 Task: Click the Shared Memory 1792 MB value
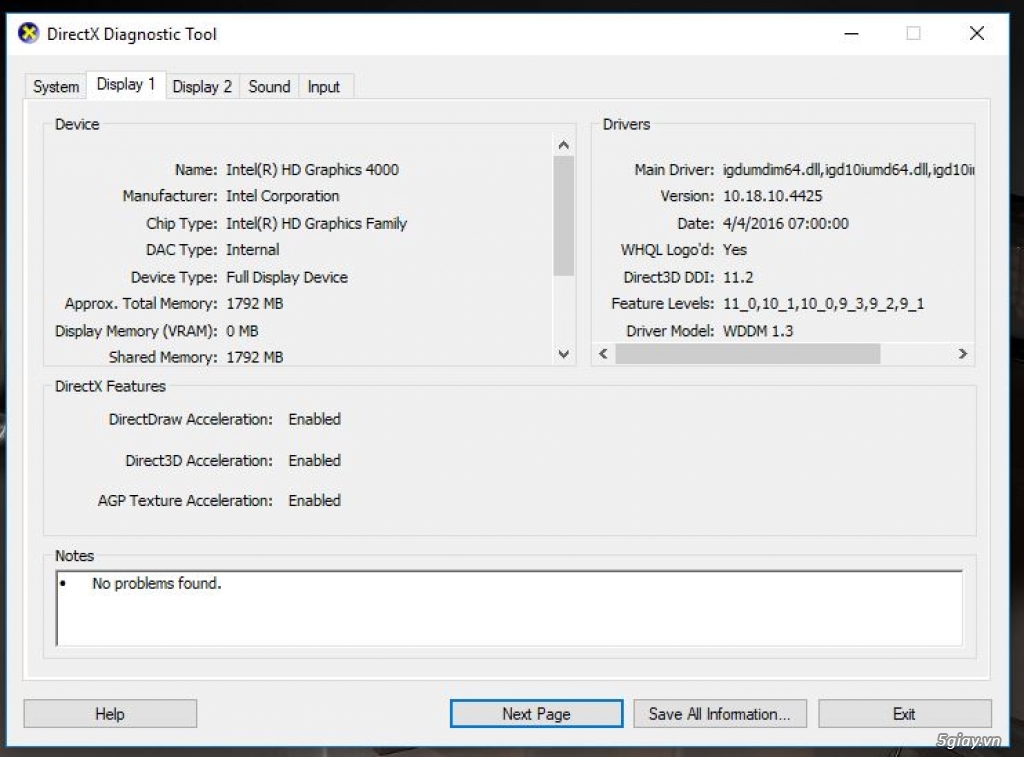(x=255, y=357)
